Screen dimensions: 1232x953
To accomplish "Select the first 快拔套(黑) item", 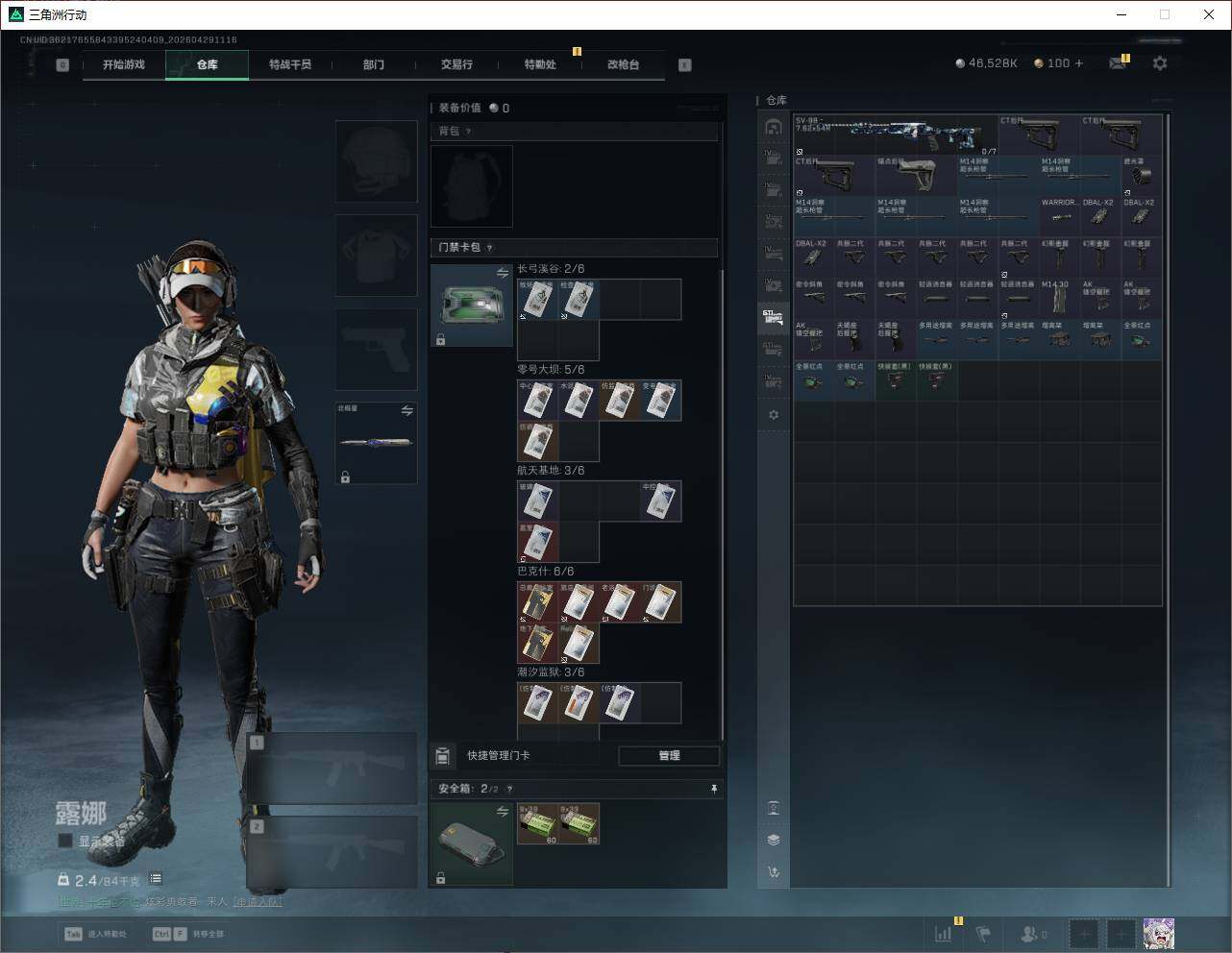I will (x=895, y=380).
